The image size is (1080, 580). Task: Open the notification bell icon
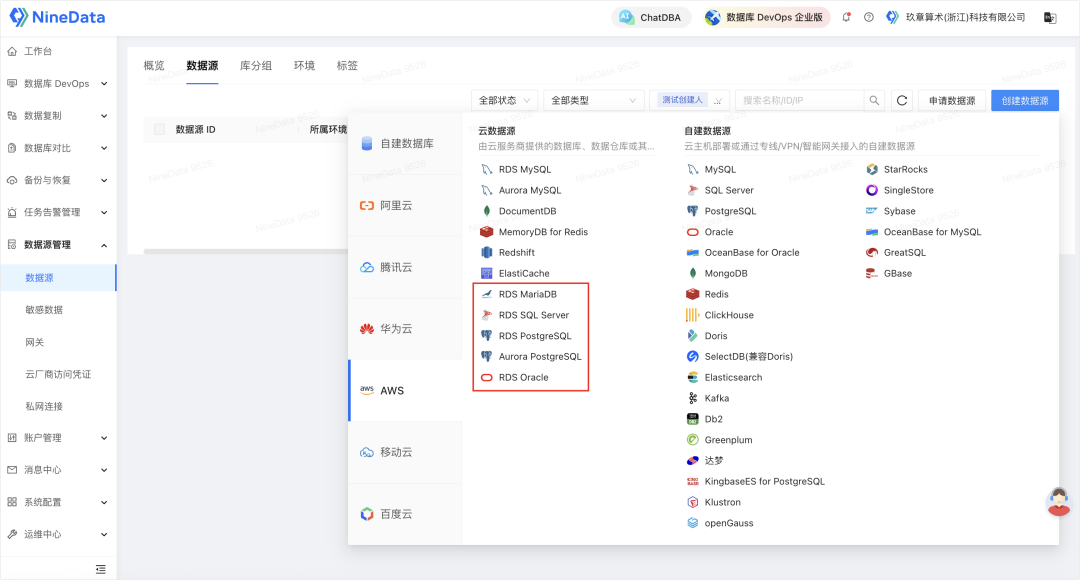click(847, 18)
